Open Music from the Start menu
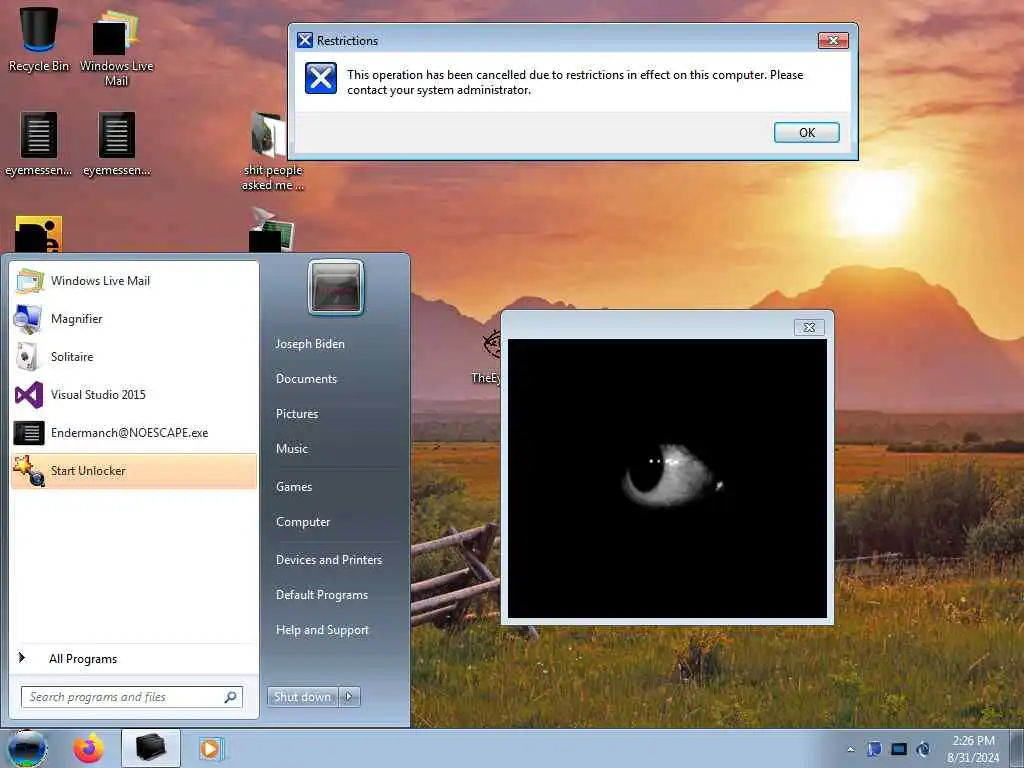 [x=292, y=449]
